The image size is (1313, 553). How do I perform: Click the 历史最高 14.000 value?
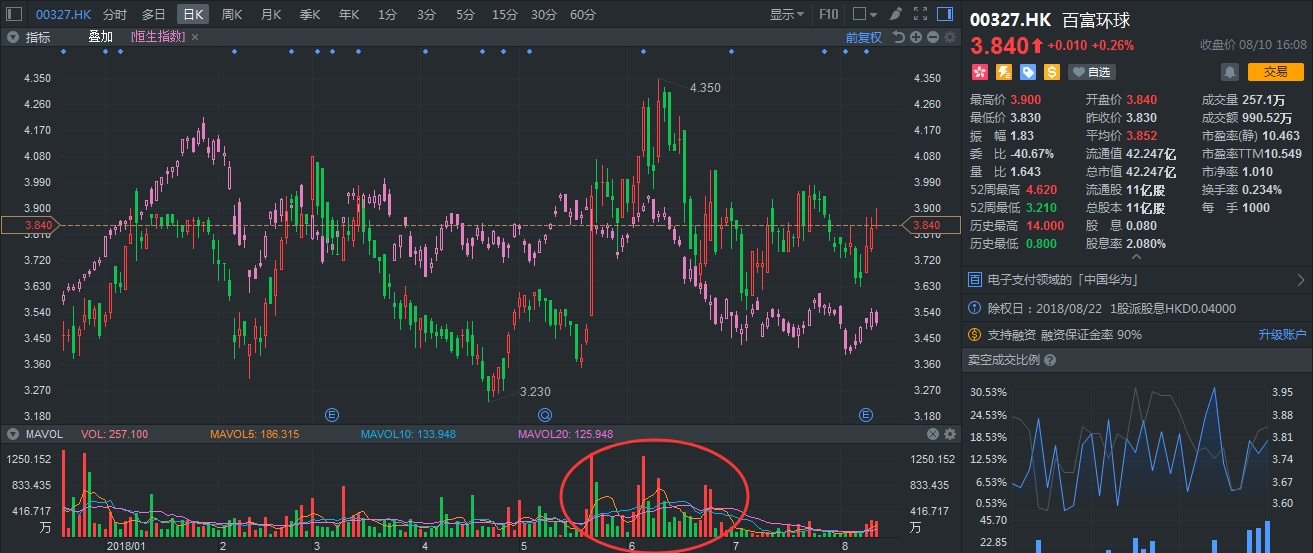pos(1046,226)
